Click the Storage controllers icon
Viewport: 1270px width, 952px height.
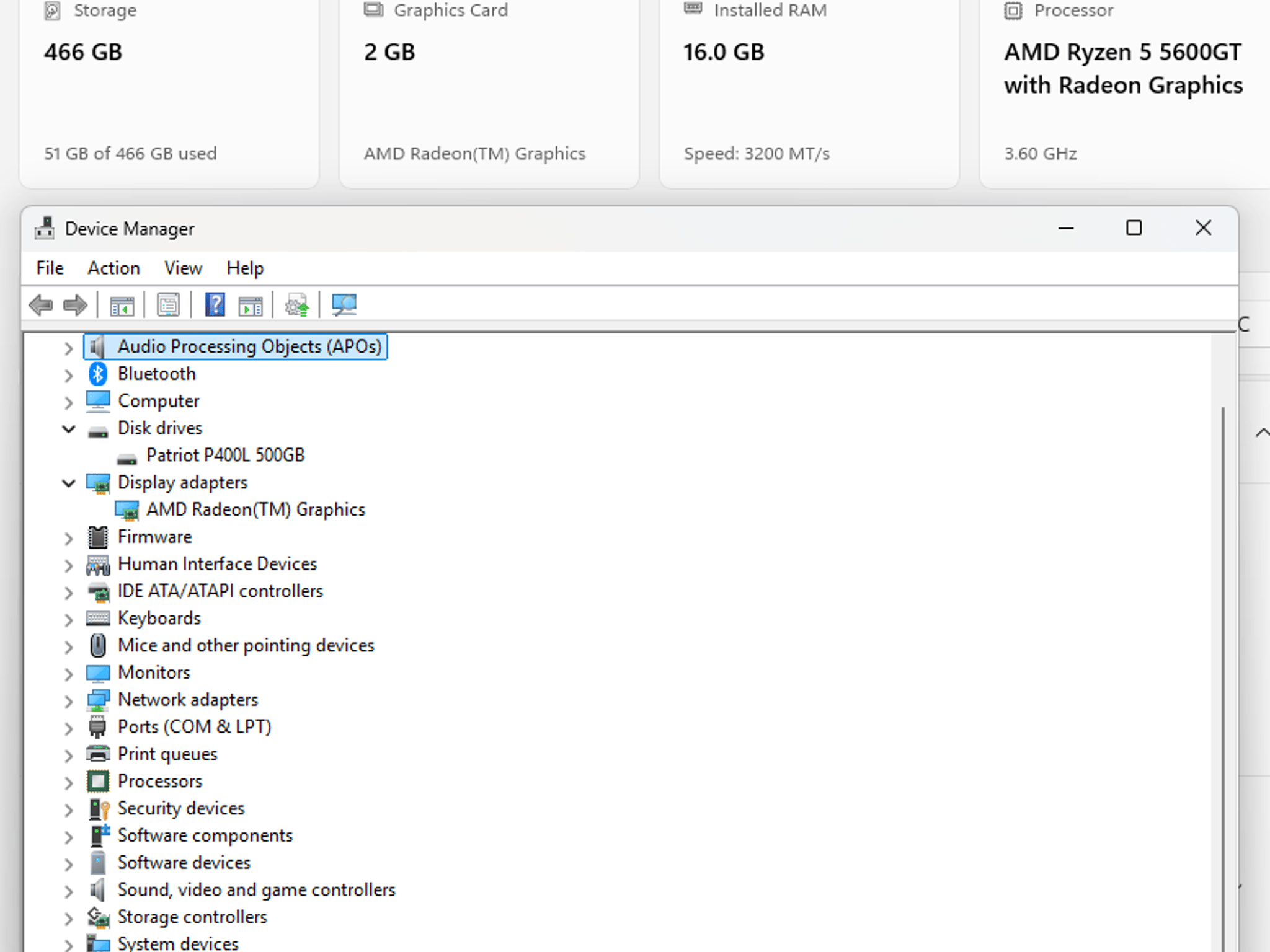[x=98, y=917]
